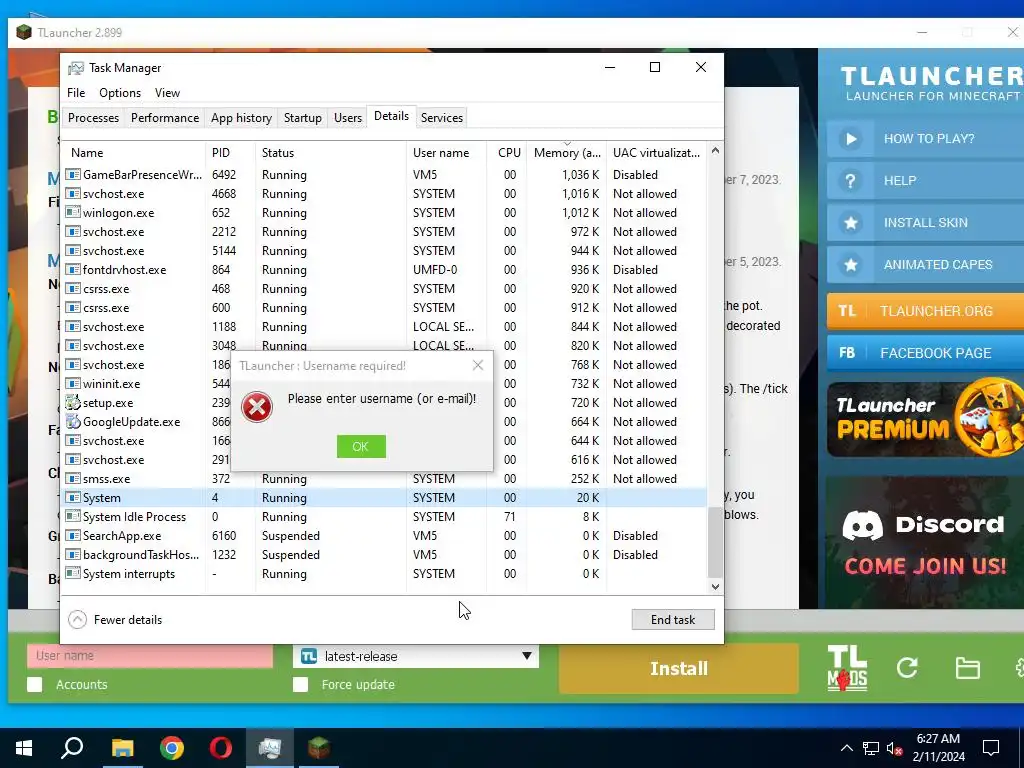1024x768 pixels.
Task: Click scroll up arrow in details list
Action: pos(715,151)
